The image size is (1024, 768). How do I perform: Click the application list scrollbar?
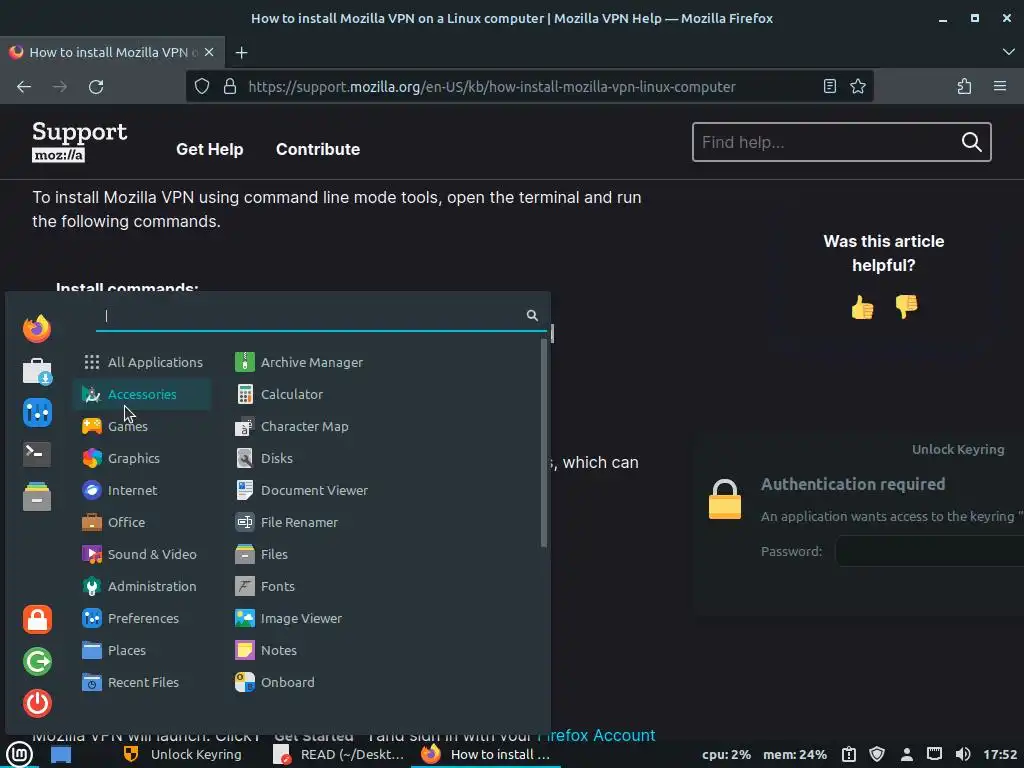coord(543,443)
